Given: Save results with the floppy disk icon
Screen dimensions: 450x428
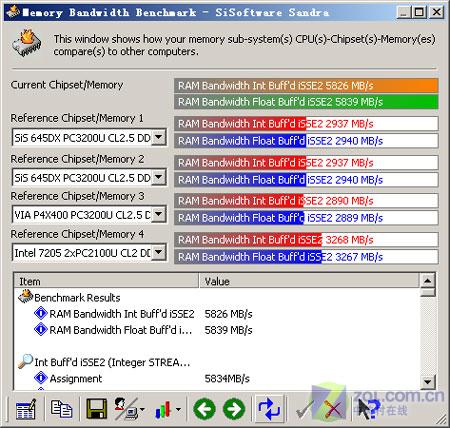Looking at the screenshot, I should point(96,409).
